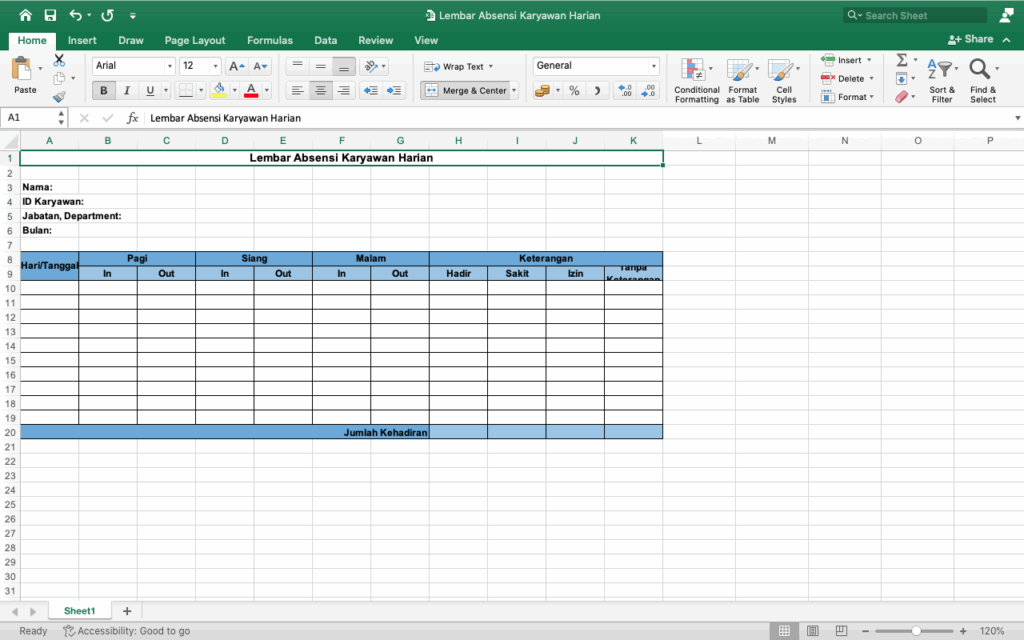Open the Arial font name dropdown
This screenshot has width=1024, height=640.
point(170,66)
